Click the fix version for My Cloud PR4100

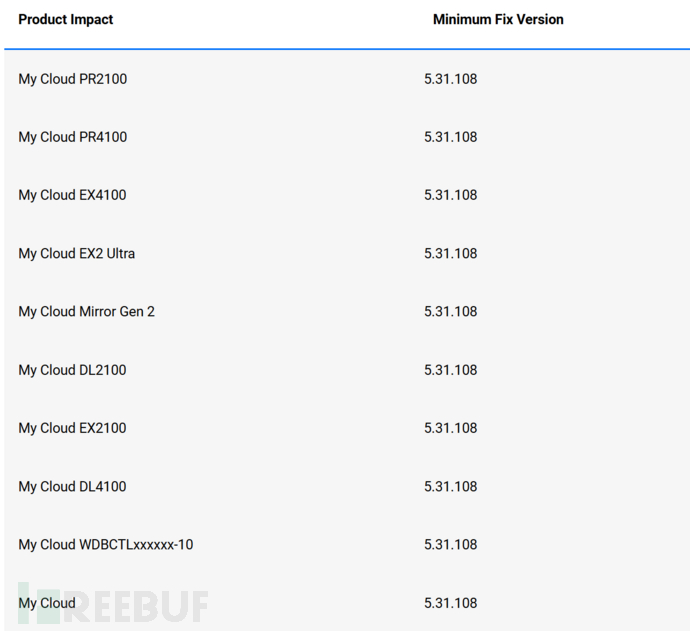click(450, 137)
